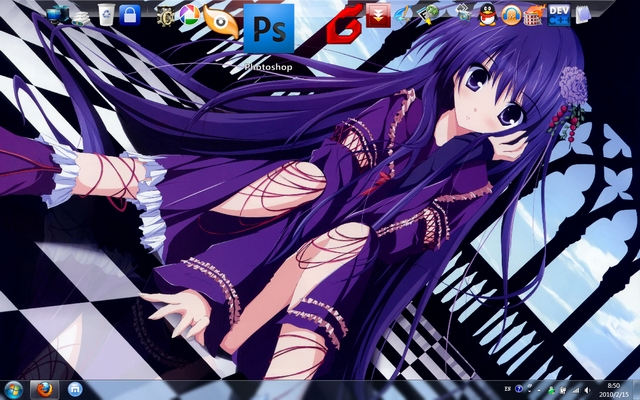Image resolution: width=640 pixels, height=400 pixels.
Task: Open the orange headphones music player
Action: point(511,15)
